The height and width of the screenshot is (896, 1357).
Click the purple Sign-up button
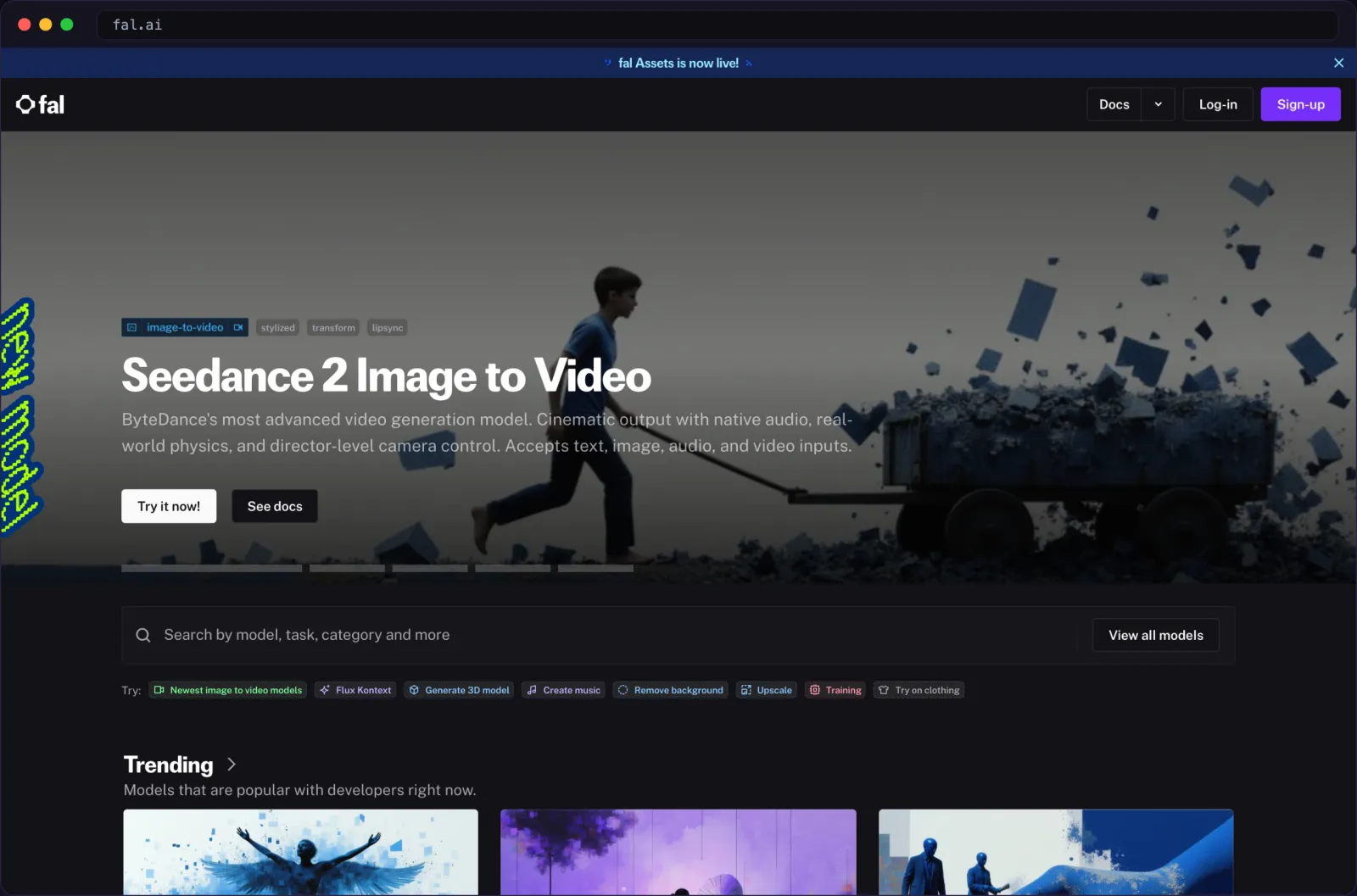[x=1300, y=104]
